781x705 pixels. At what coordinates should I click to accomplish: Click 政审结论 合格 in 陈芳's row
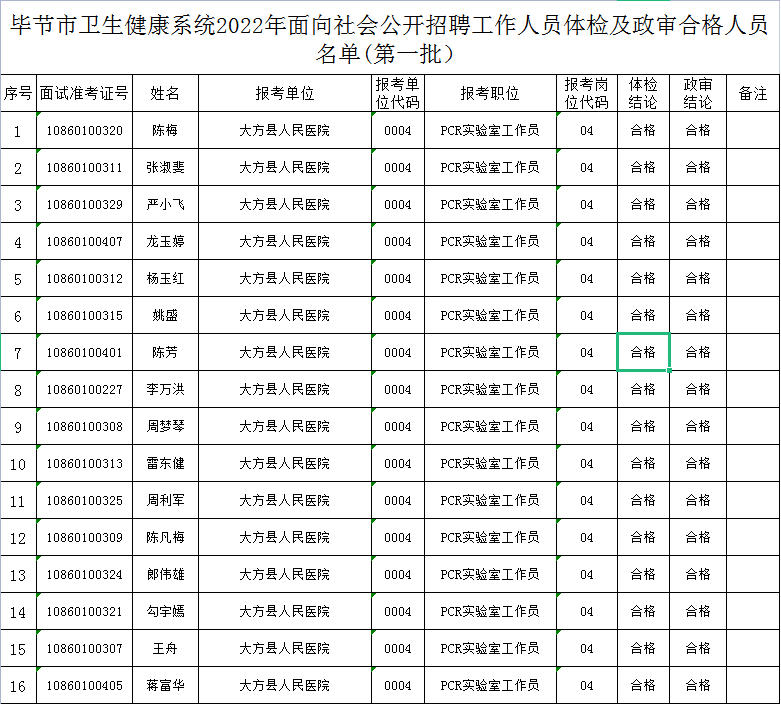coord(698,352)
